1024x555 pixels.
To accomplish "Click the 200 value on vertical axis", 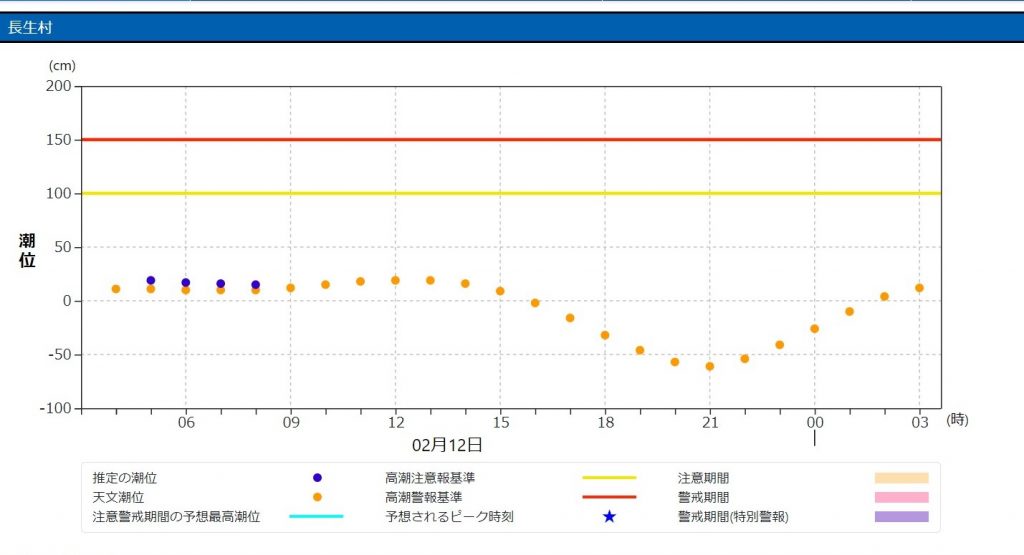I will [x=59, y=86].
